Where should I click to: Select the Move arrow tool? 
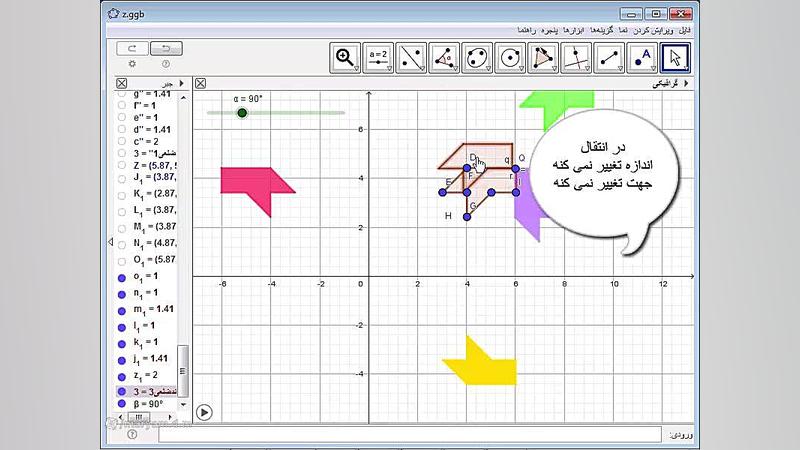coord(675,58)
